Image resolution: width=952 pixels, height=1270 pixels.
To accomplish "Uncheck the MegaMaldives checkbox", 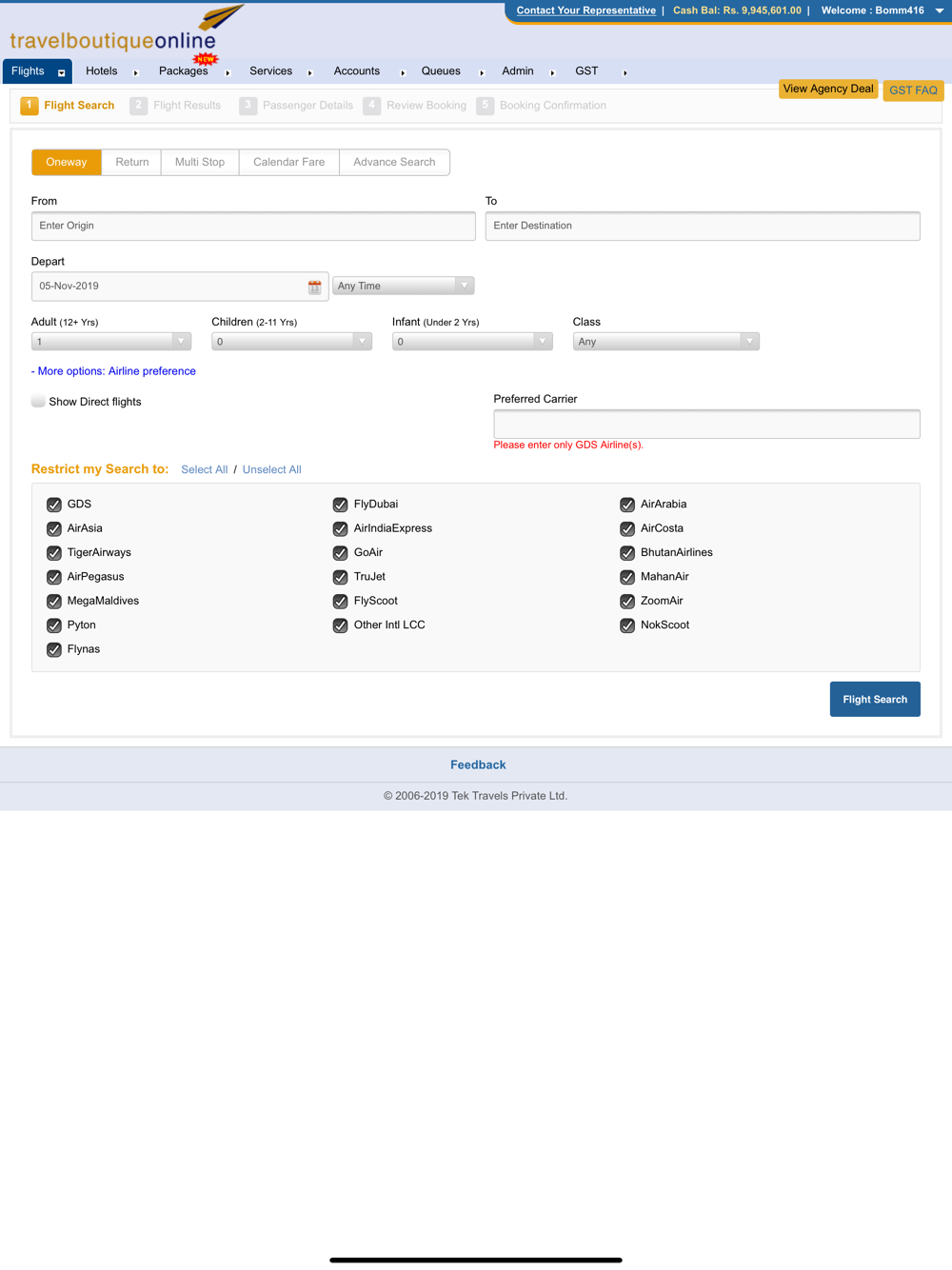I will pos(54,602).
